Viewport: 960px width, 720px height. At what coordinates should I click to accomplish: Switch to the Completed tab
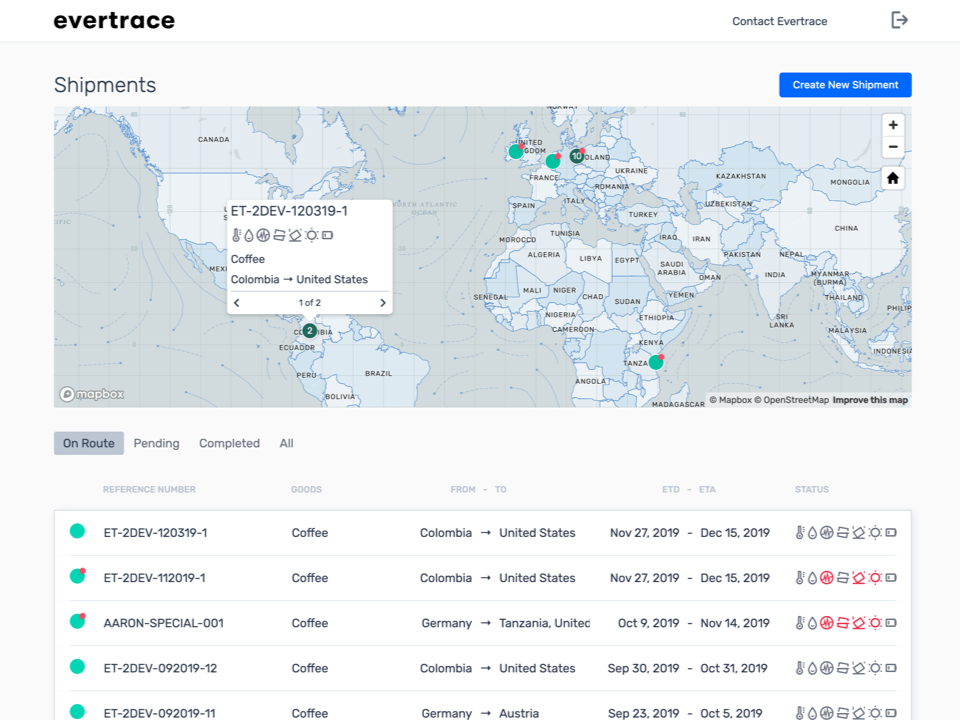[x=229, y=443]
